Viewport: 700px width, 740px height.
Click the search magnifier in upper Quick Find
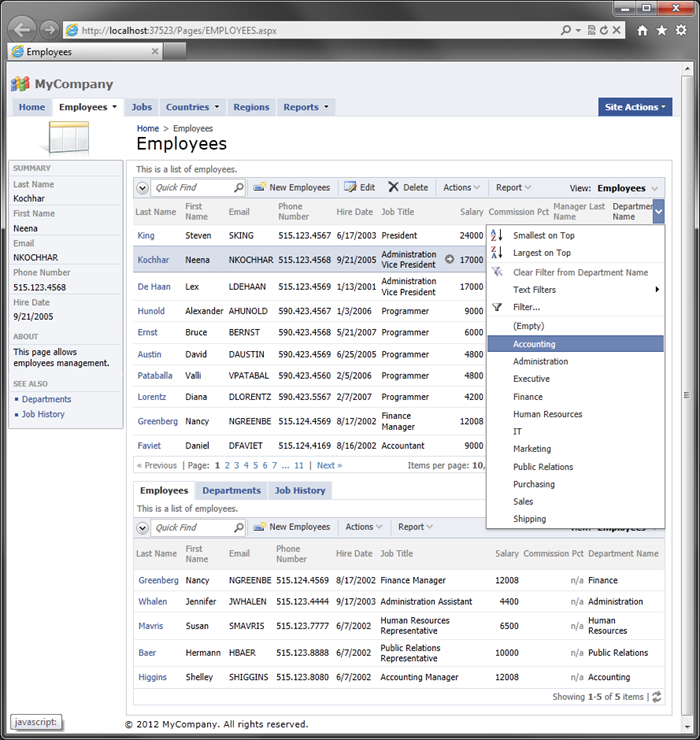(239, 187)
